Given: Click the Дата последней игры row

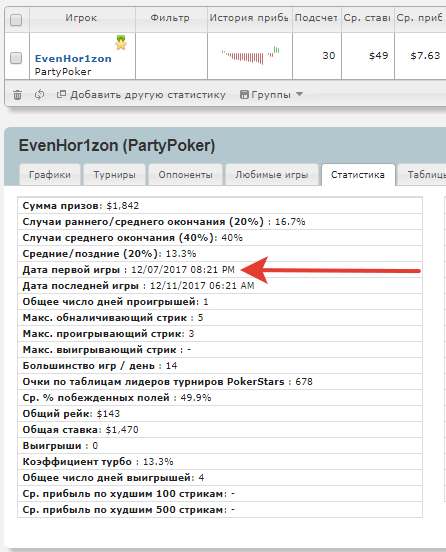Looking at the screenshot, I should pos(220,286).
